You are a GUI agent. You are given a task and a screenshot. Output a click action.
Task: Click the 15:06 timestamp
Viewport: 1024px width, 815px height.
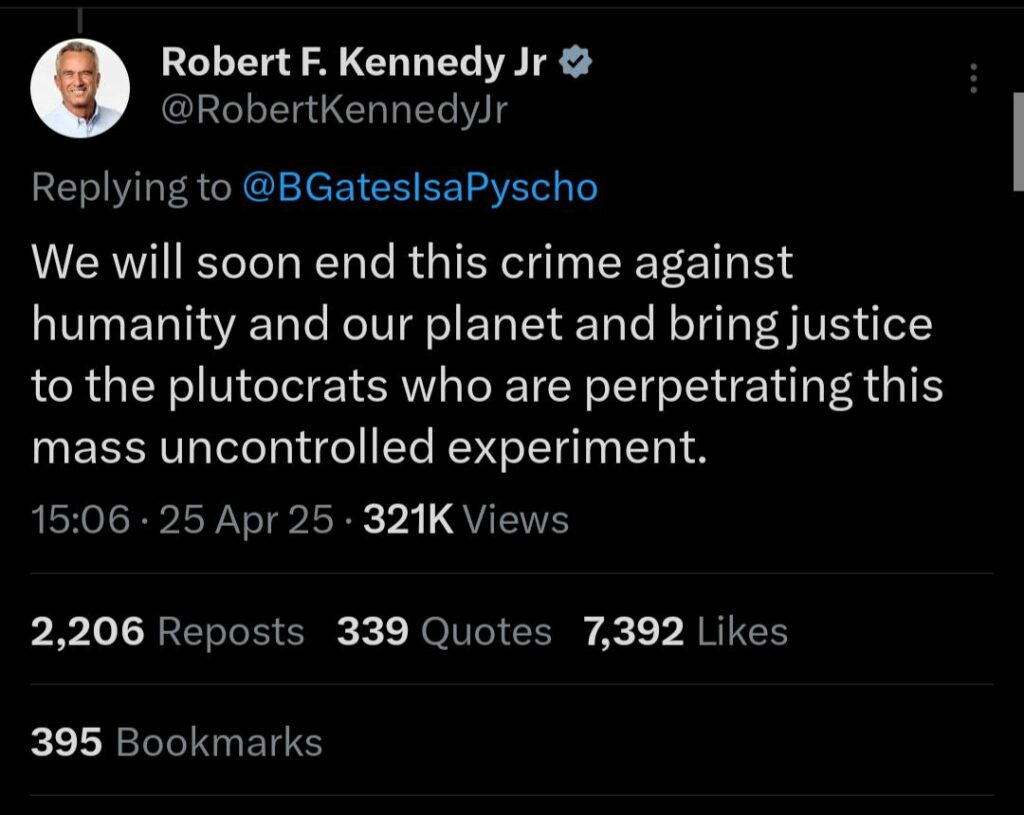(x=80, y=519)
